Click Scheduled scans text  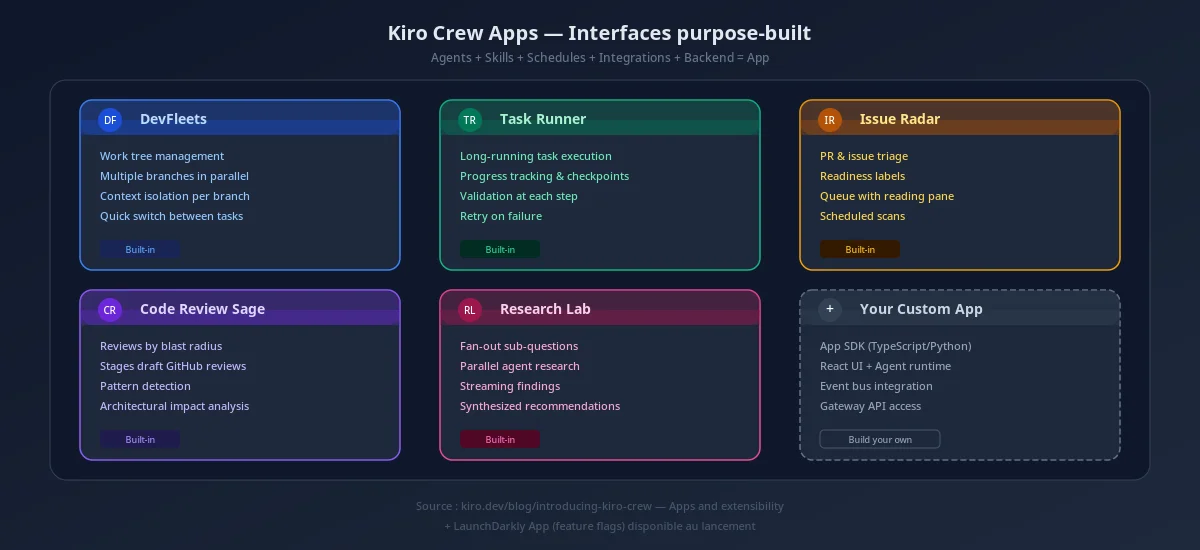tap(862, 216)
